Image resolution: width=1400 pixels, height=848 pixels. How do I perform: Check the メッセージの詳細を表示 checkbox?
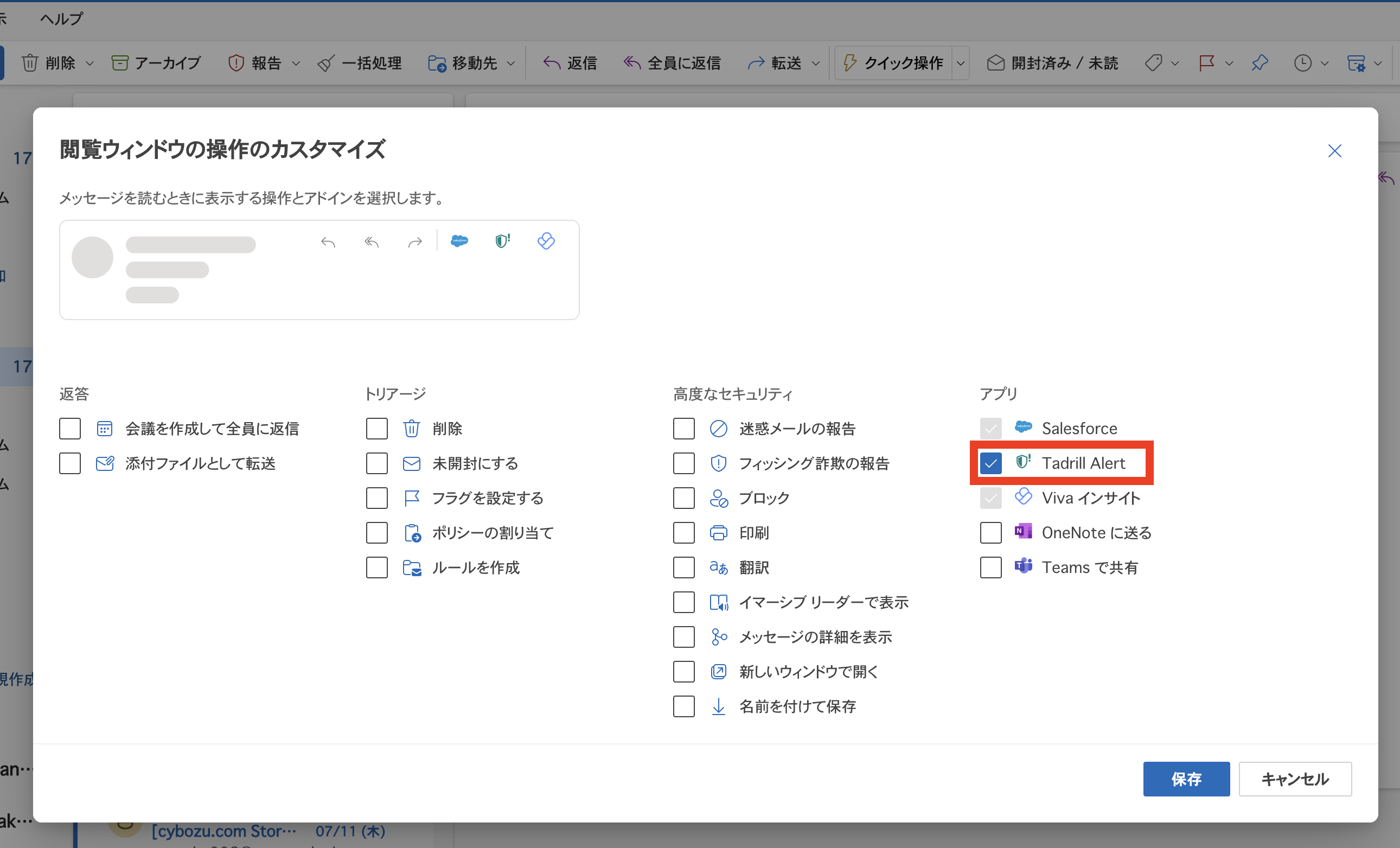click(683, 636)
